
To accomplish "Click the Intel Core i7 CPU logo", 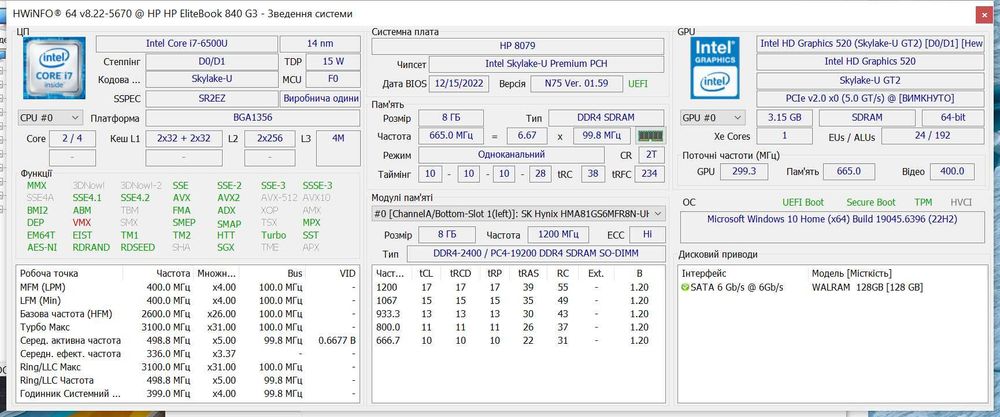I will click(x=54, y=68).
